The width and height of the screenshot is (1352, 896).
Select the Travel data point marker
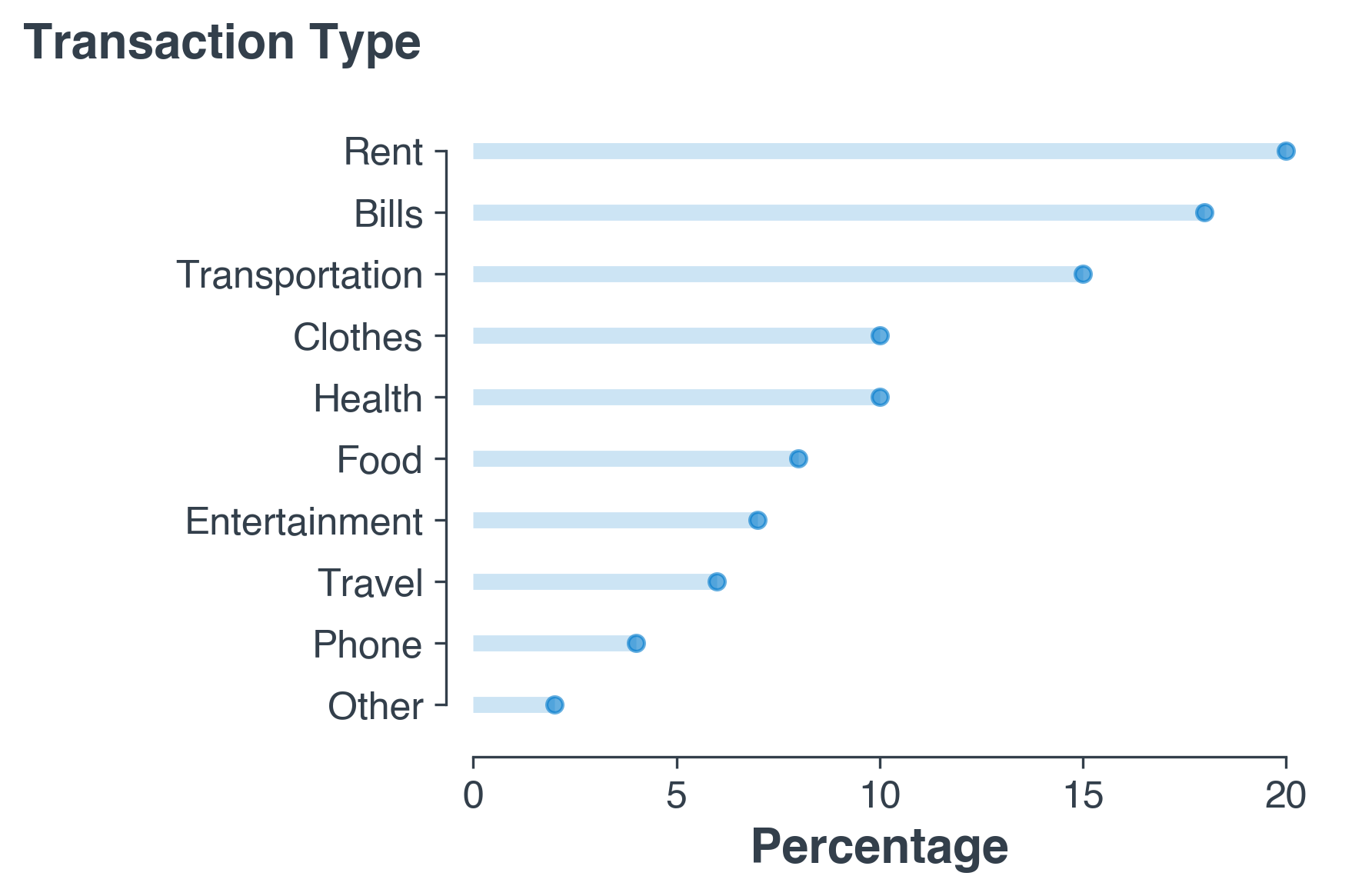(717, 581)
